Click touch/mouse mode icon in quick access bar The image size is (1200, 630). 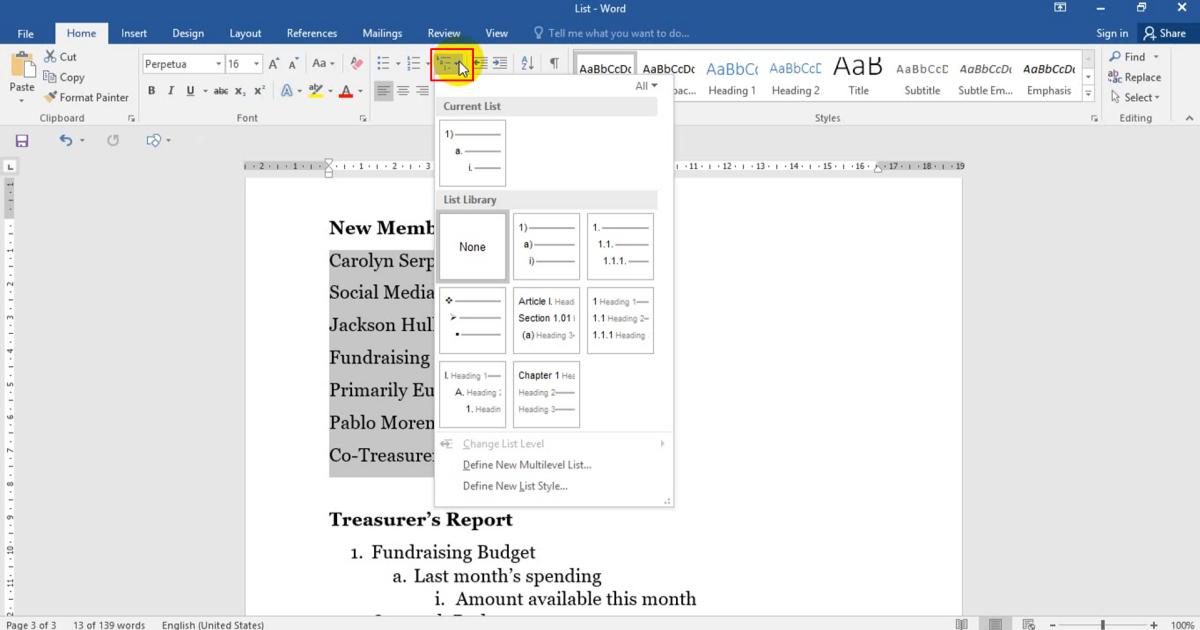(x=154, y=141)
